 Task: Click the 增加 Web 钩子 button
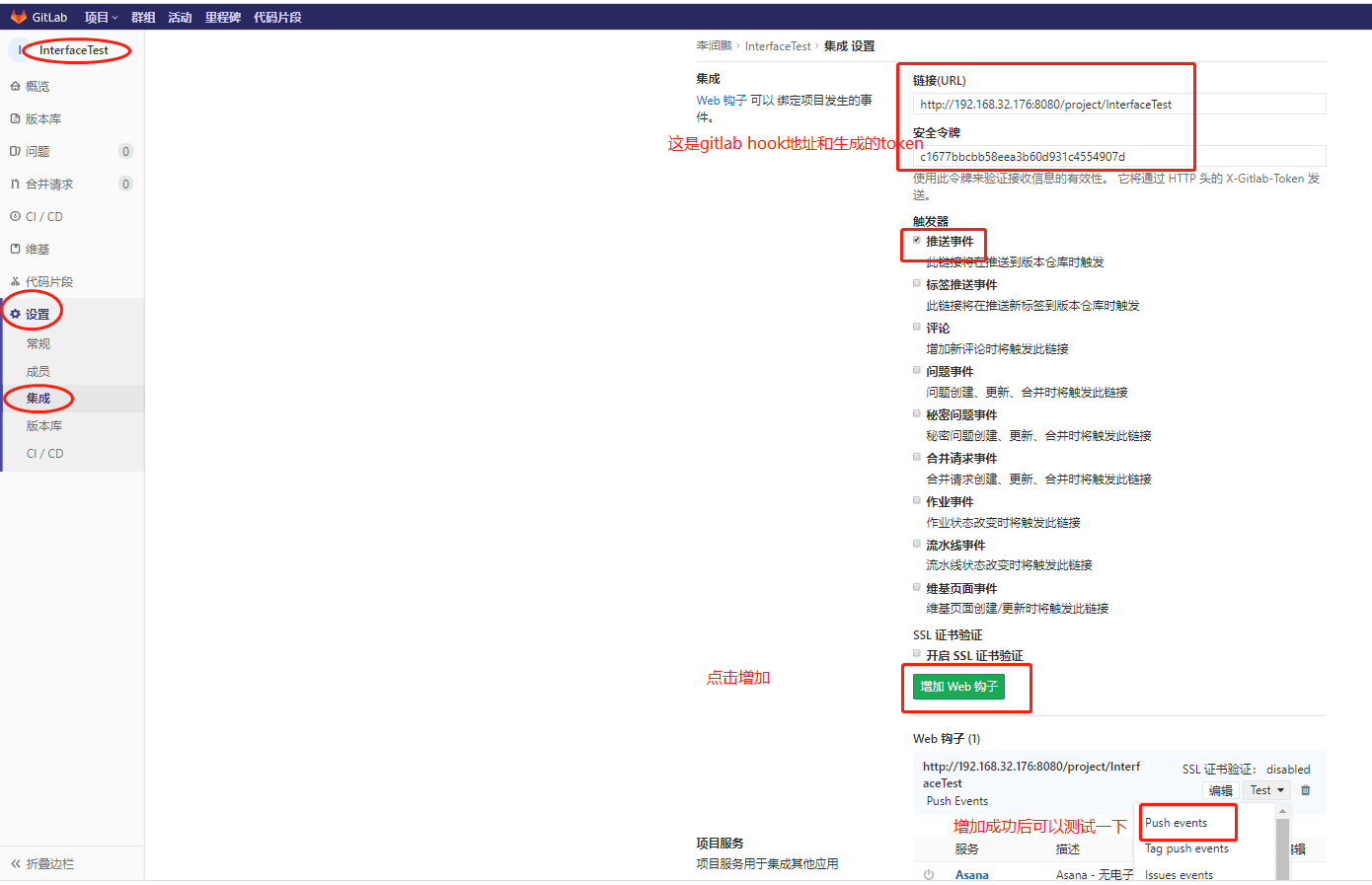click(x=958, y=687)
